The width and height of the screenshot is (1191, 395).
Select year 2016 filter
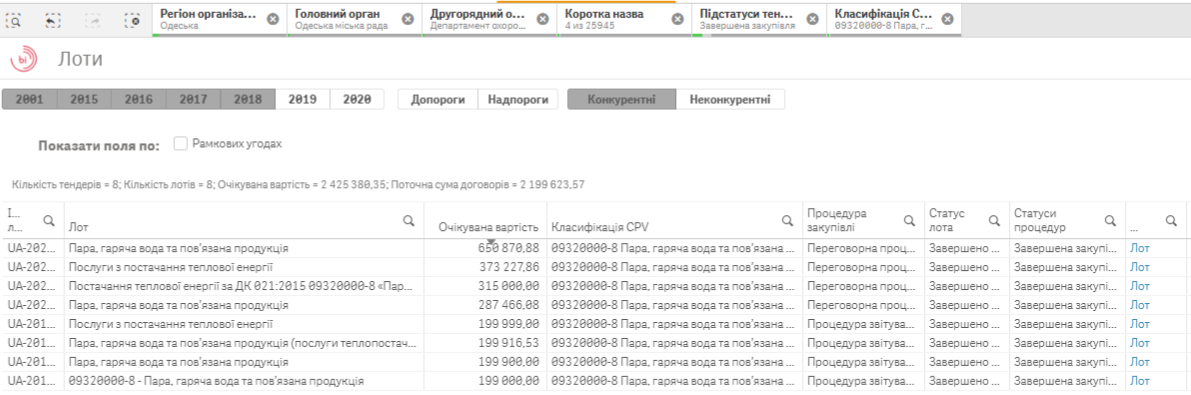(x=138, y=100)
